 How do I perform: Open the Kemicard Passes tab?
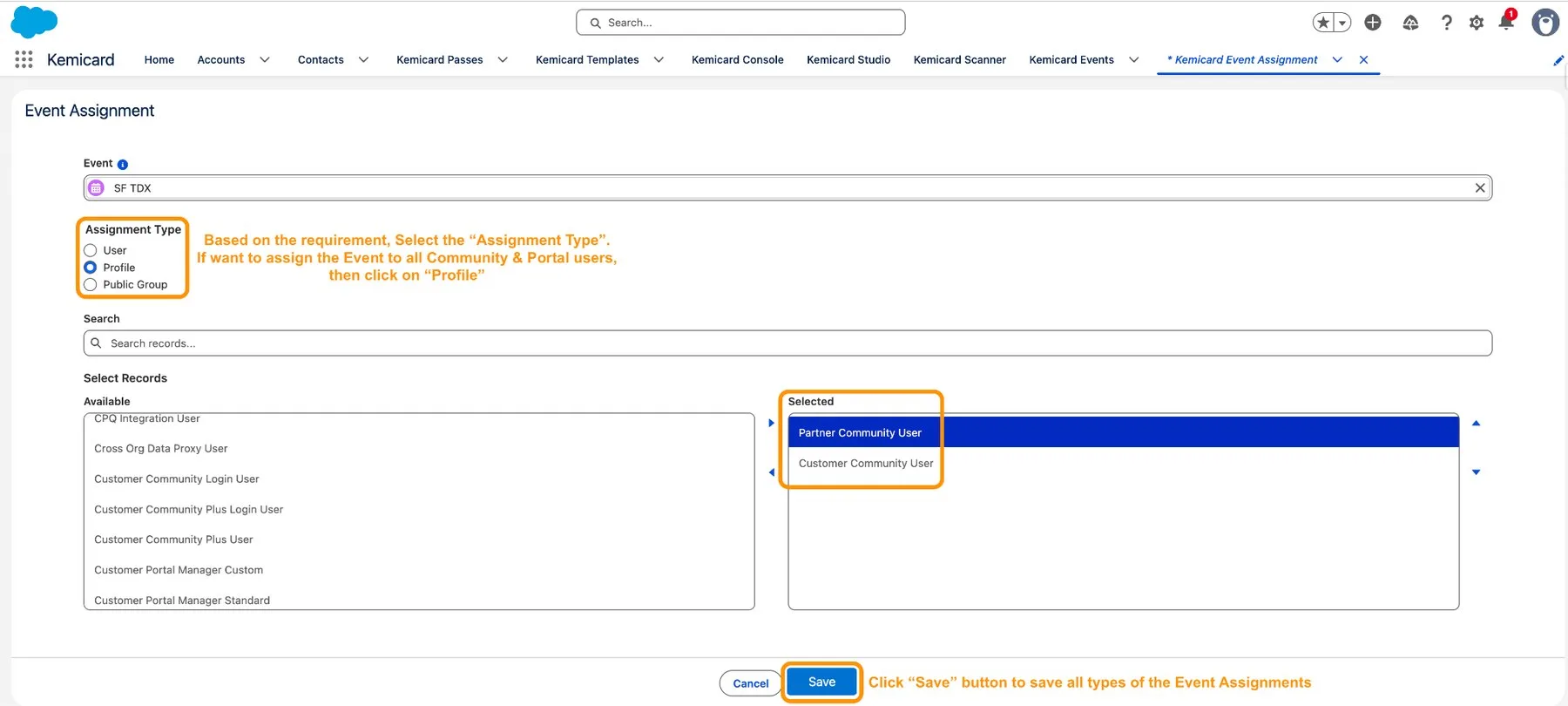pyautogui.click(x=440, y=59)
